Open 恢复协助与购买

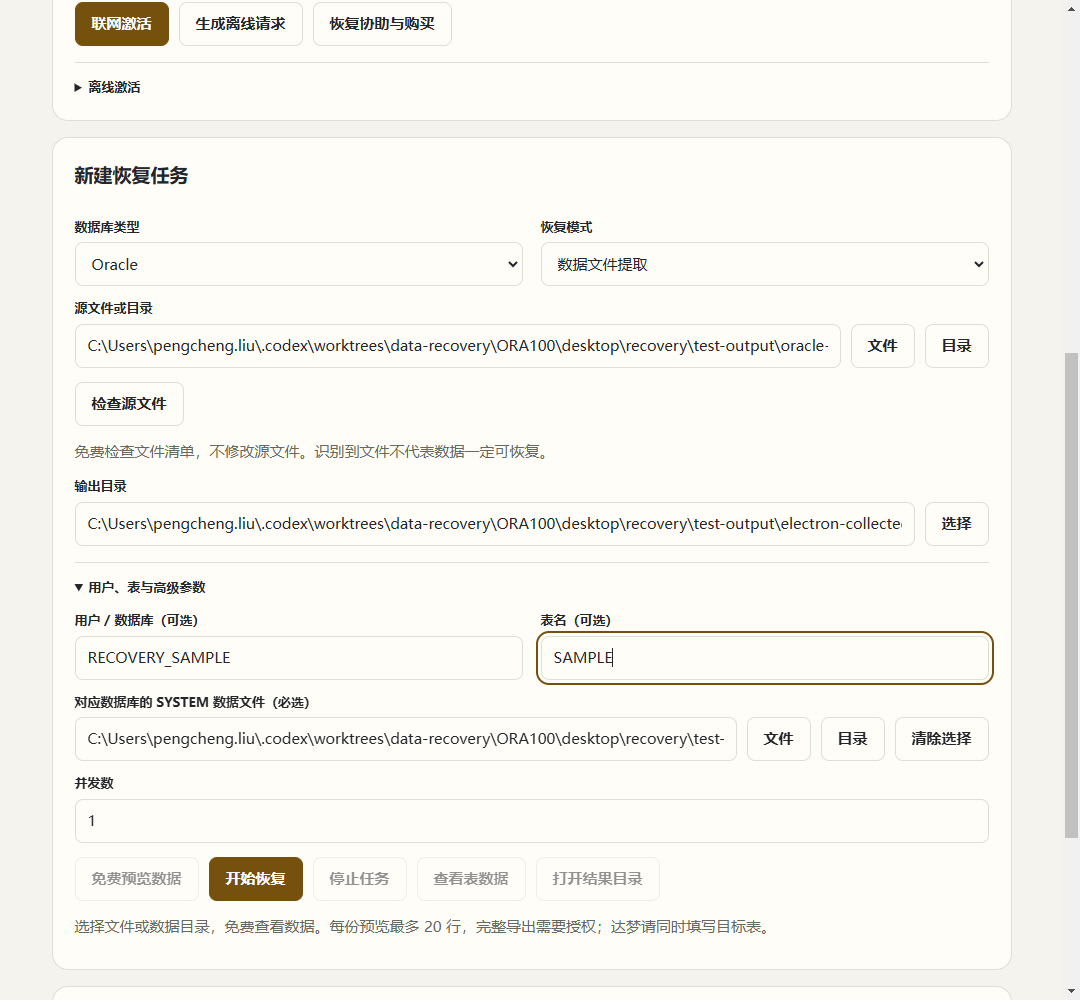click(x=382, y=24)
